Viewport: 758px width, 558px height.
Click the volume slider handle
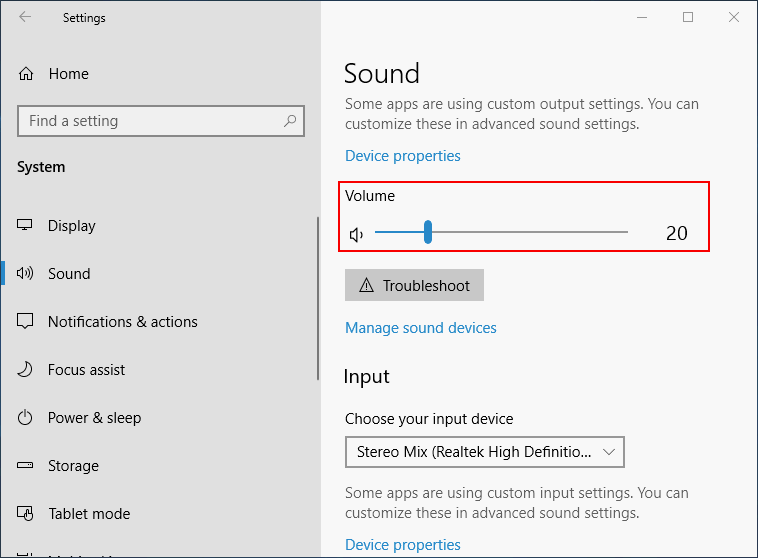[428, 232]
